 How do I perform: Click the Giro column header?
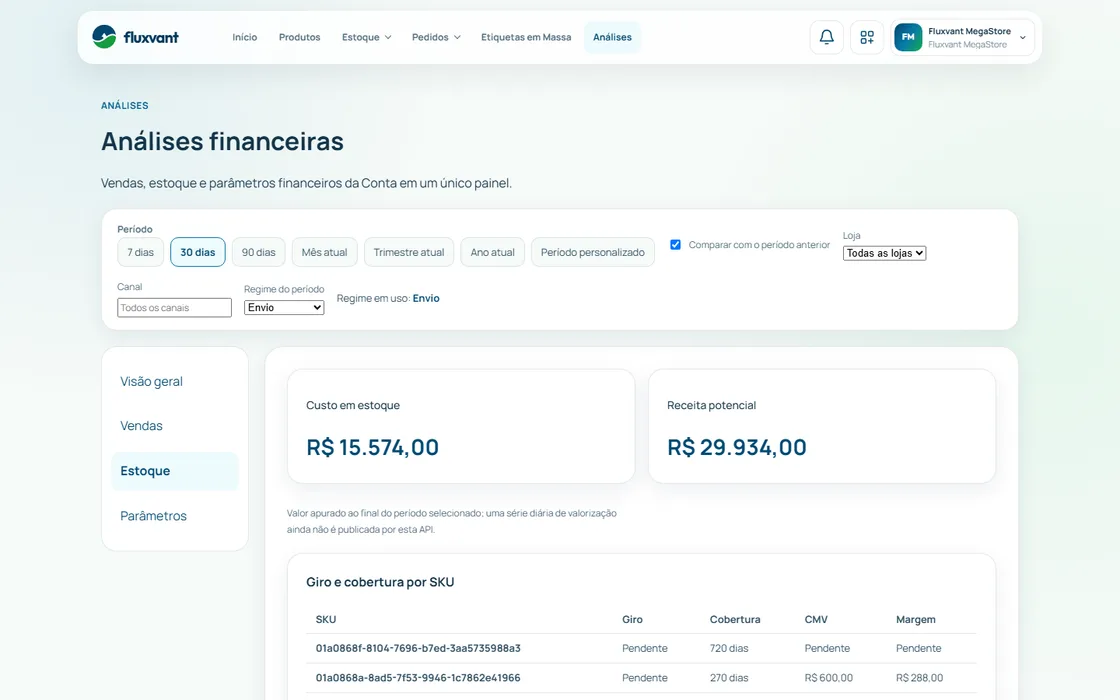[632, 619]
